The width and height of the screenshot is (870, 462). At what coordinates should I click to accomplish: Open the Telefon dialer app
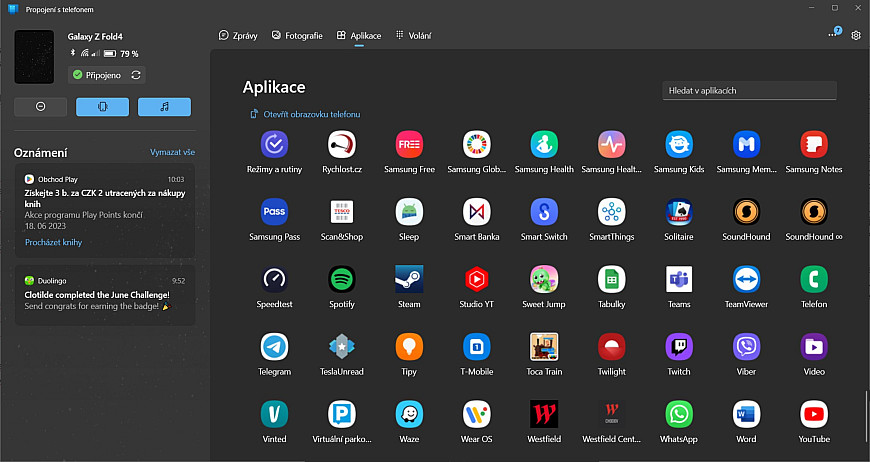pyautogui.click(x=813, y=280)
